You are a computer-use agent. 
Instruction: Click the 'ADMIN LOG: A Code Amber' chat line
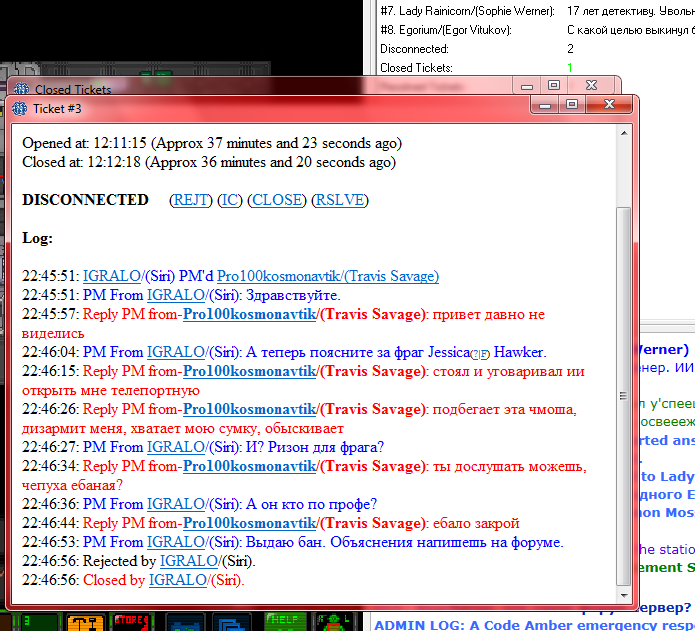click(535, 625)
